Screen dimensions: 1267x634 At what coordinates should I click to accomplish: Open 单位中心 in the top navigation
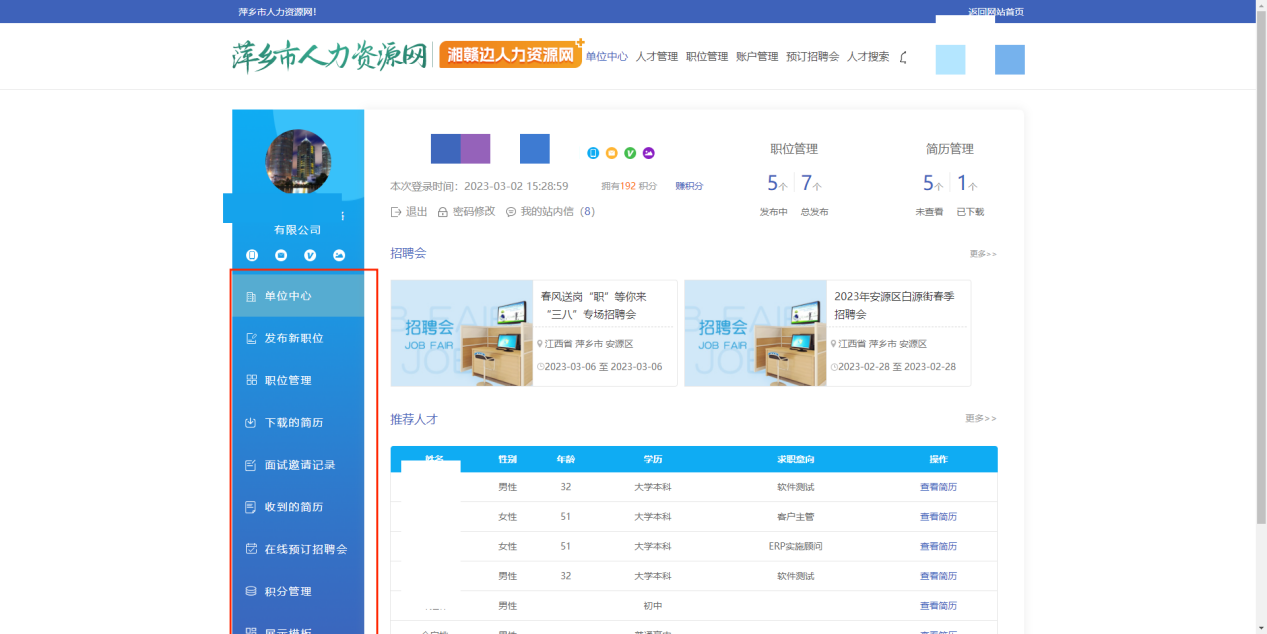click(607, 57)
